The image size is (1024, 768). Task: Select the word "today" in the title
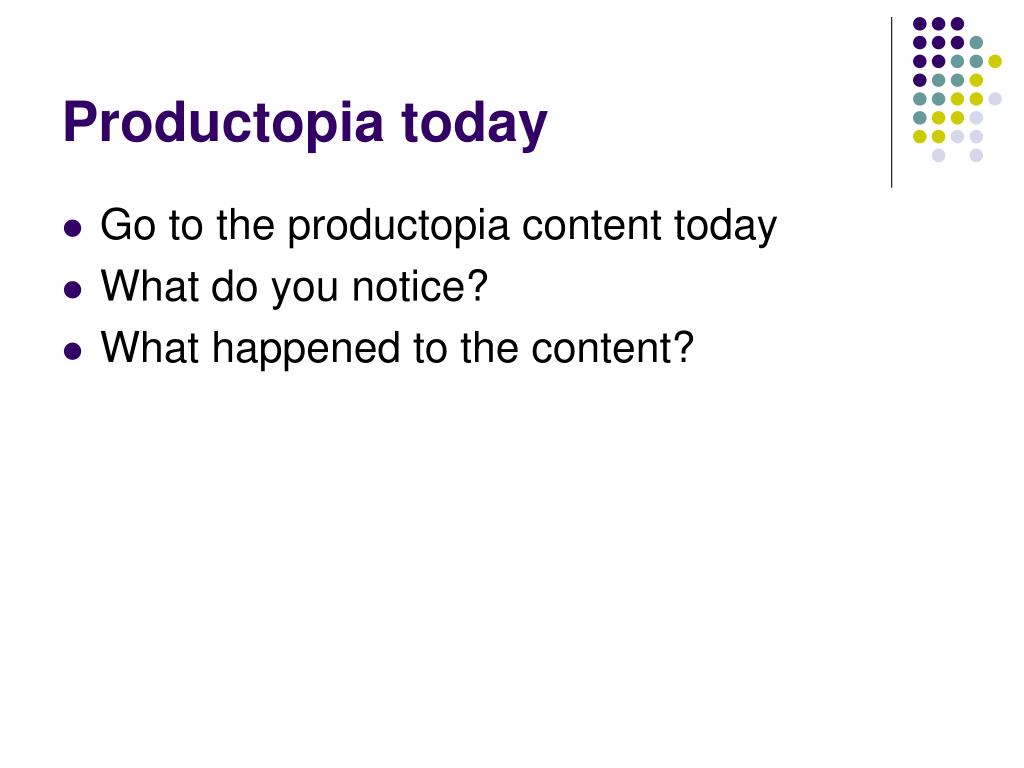point(474,123)
